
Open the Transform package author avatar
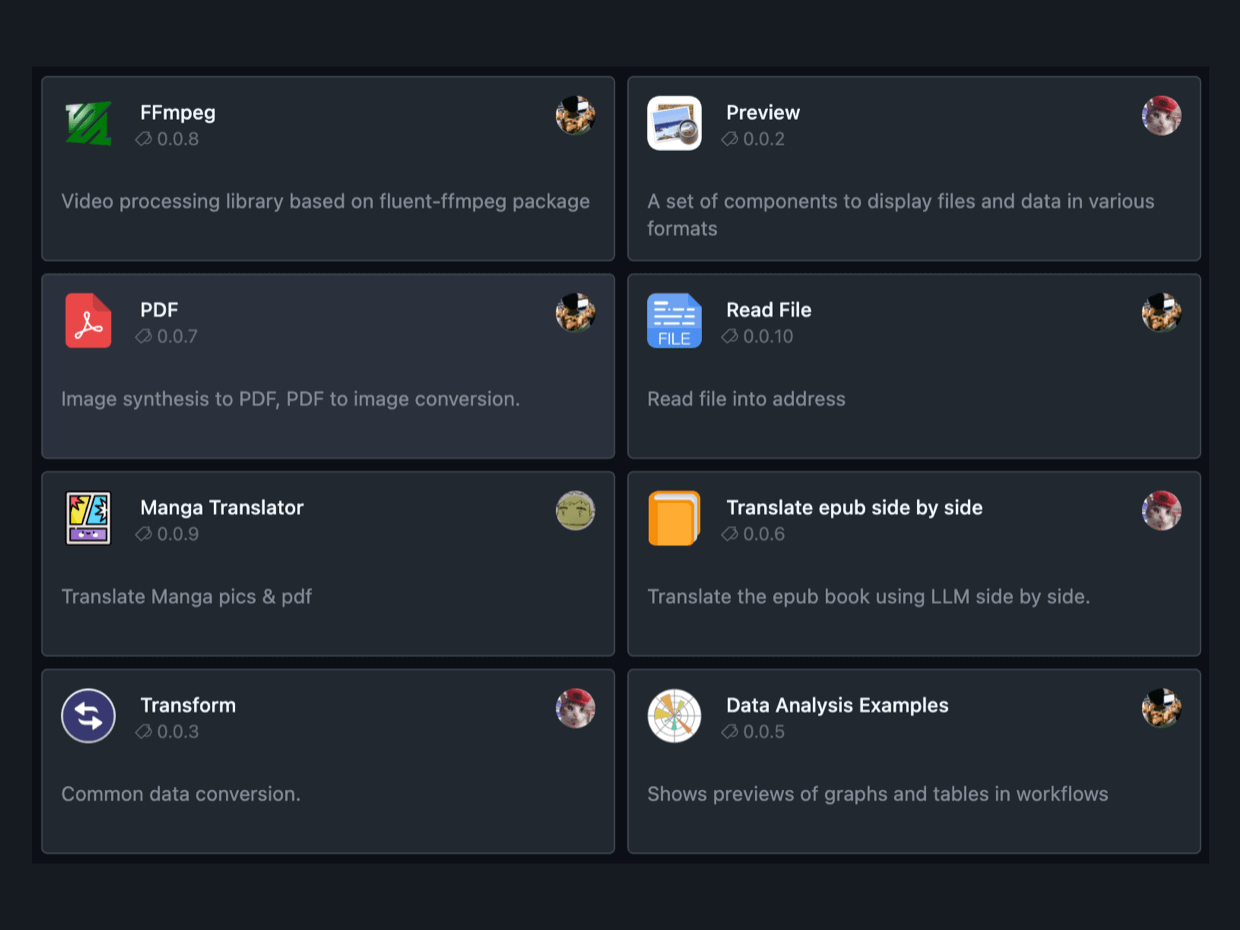575,709
